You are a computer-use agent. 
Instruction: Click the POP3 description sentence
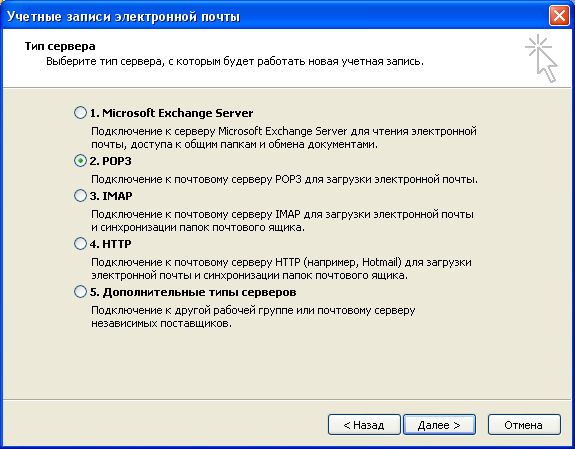click(x=285, y=179)
